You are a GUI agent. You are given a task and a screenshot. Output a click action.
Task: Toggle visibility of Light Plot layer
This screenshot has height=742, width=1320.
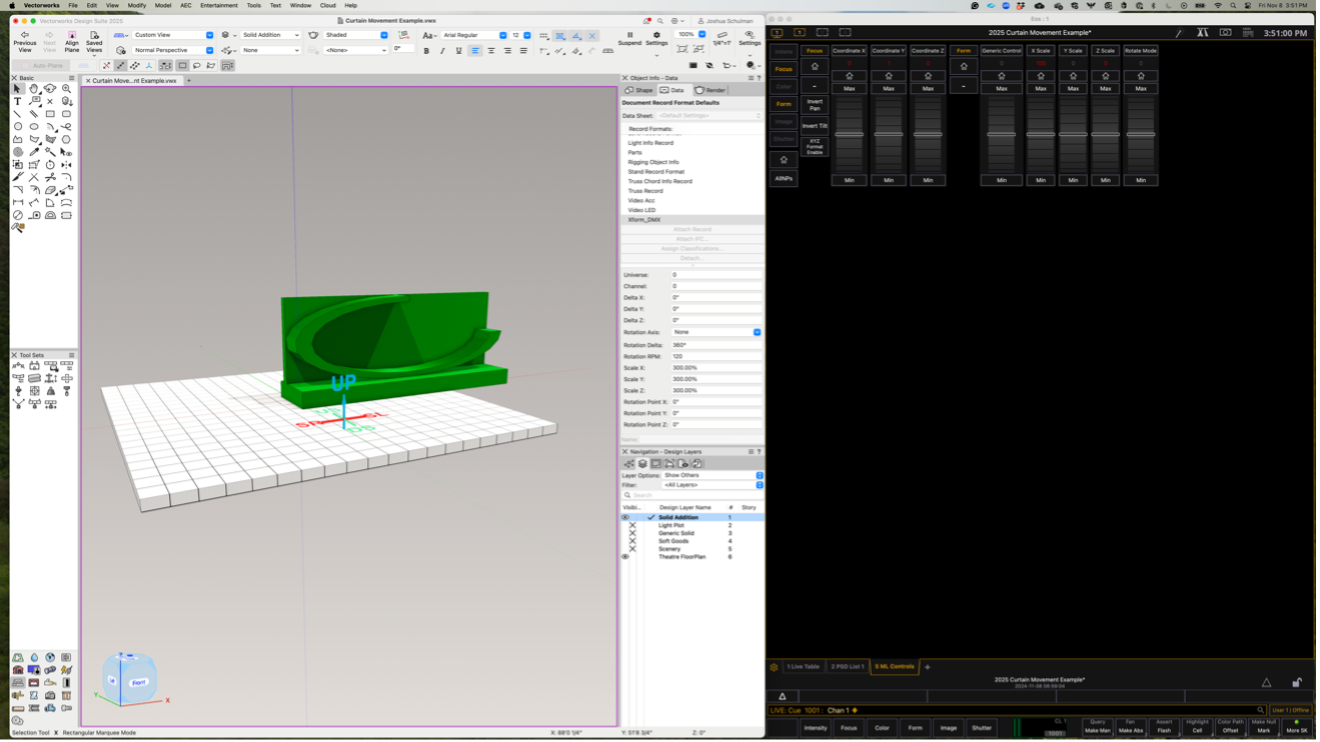tap(632, 525)
